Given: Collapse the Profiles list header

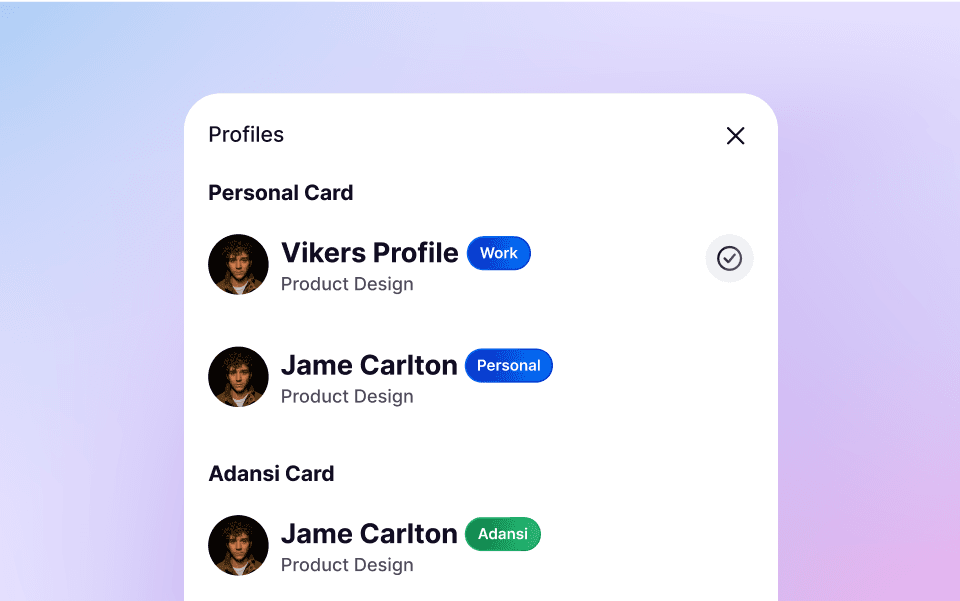Looking at the screenshot, I should [x=245, y=134].
